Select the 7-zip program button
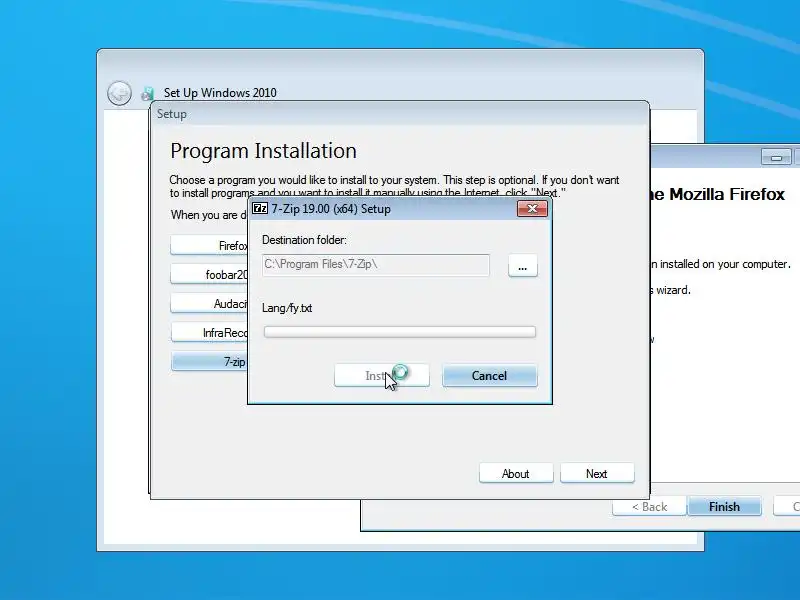Viewport: 800px width, 600px height. click(x=210, y=362)
